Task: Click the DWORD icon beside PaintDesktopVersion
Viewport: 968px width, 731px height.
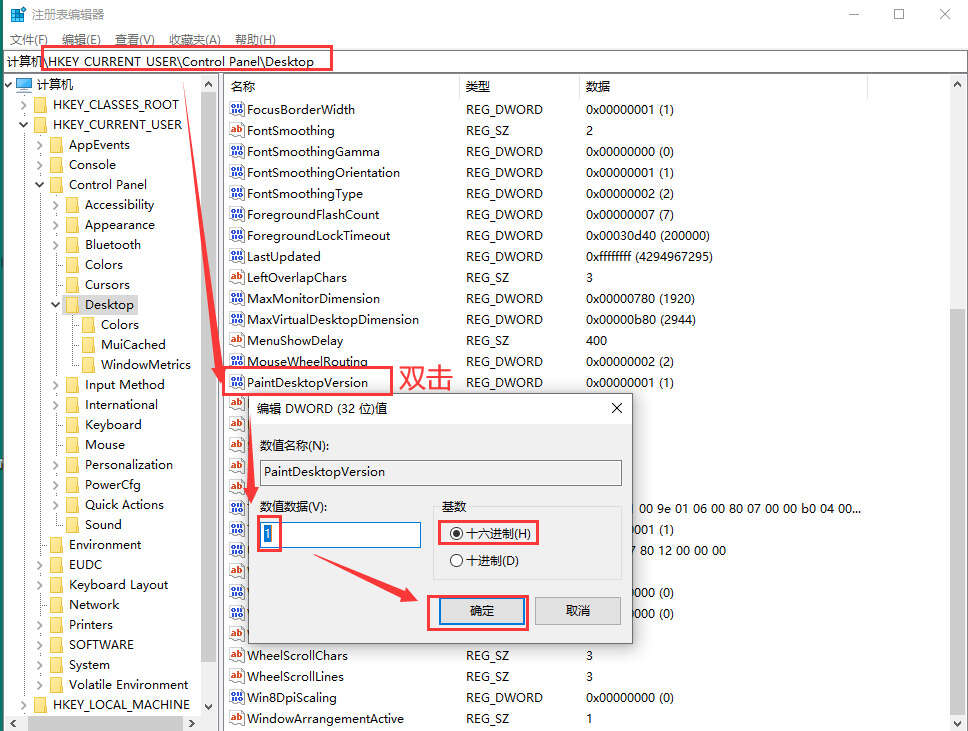Action: 236,382
